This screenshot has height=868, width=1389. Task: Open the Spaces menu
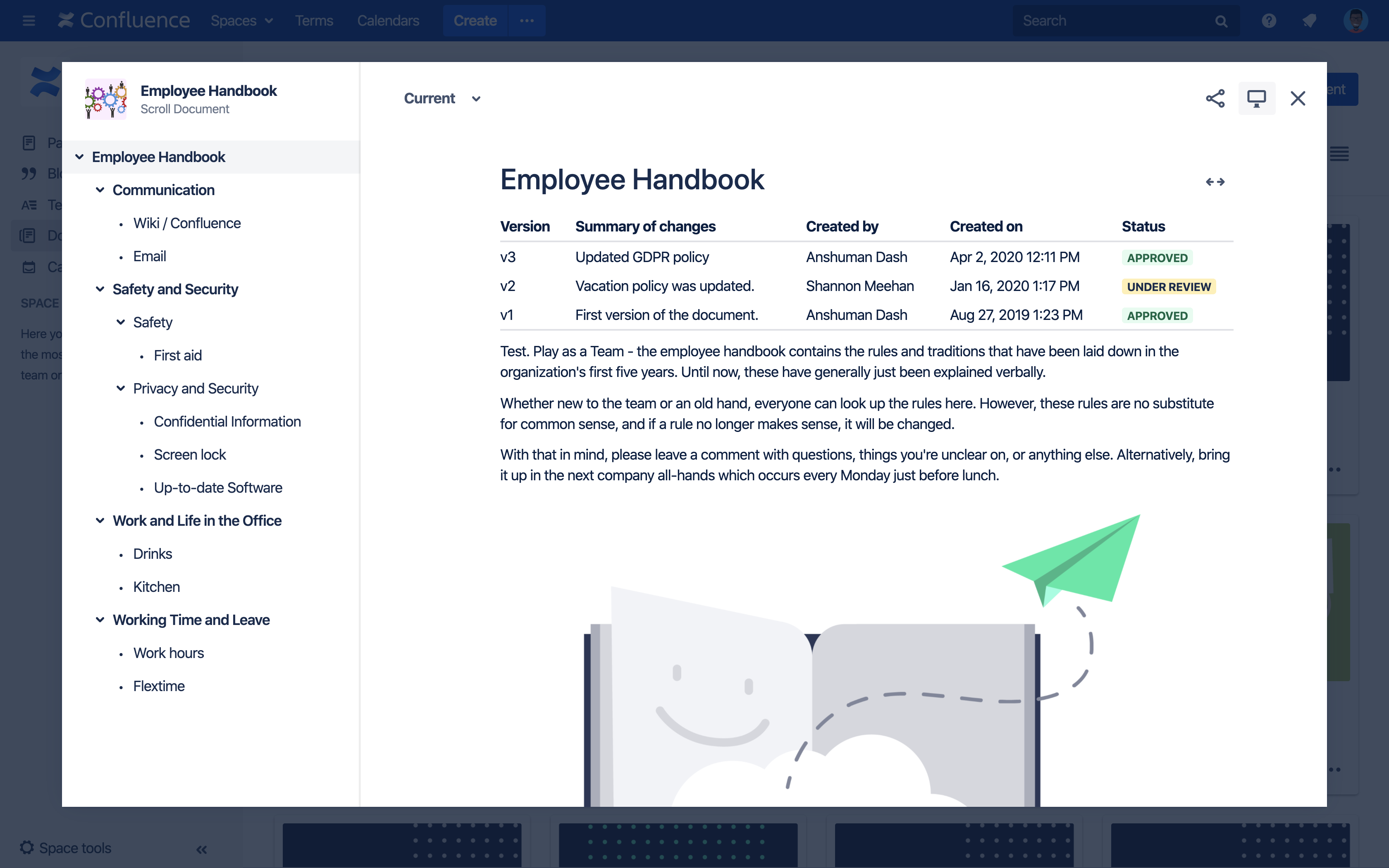click(241, 21)
